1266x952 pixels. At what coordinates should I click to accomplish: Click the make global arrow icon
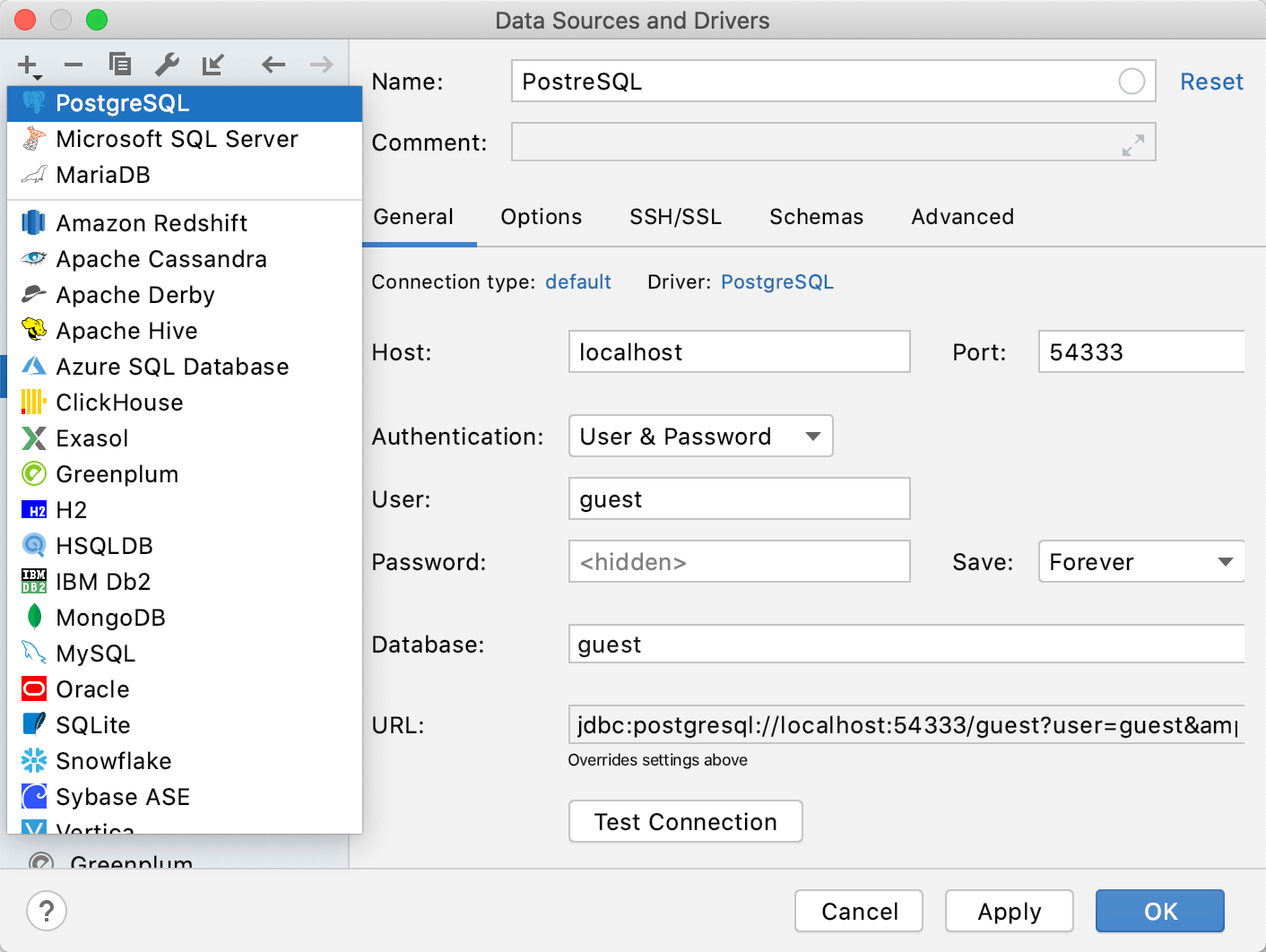213,65
